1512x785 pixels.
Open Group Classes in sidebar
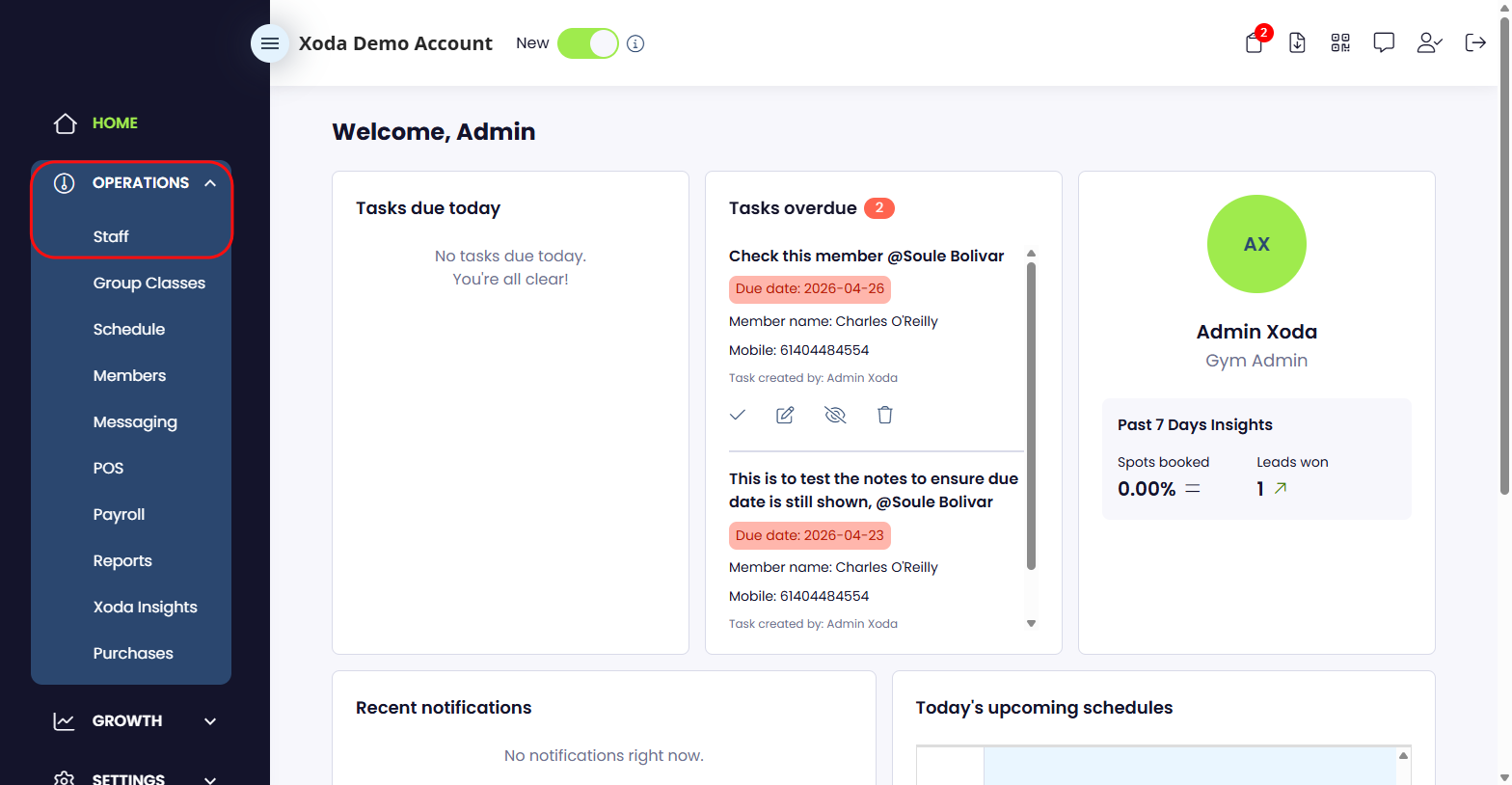(x=149, y=283)
